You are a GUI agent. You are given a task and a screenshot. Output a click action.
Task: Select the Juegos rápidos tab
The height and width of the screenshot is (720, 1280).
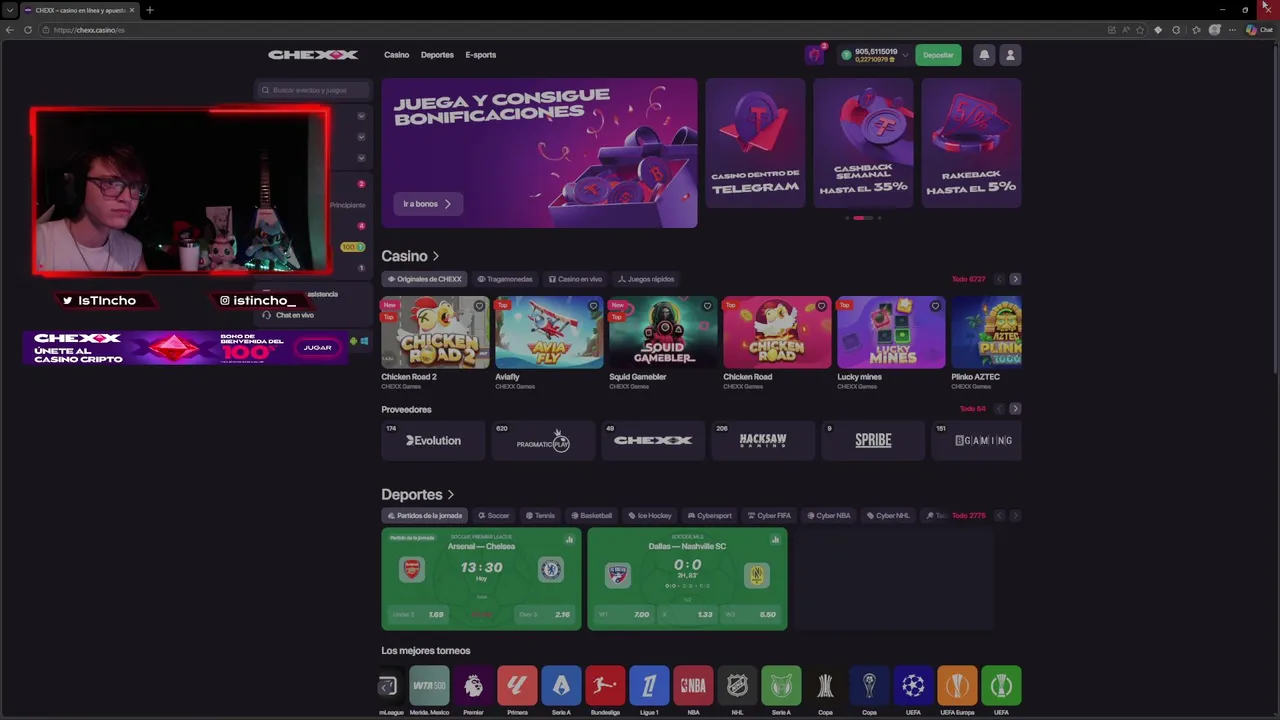point(646,279)
